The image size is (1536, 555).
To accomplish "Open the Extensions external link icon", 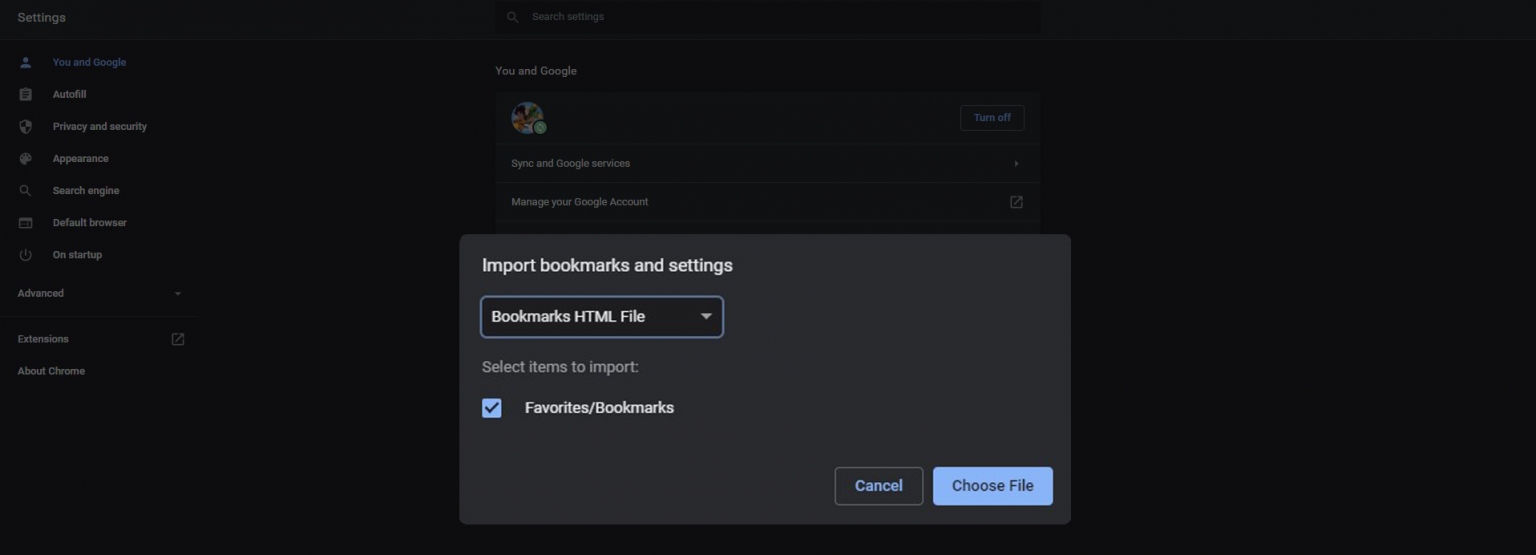I will [x=178, y=339].
